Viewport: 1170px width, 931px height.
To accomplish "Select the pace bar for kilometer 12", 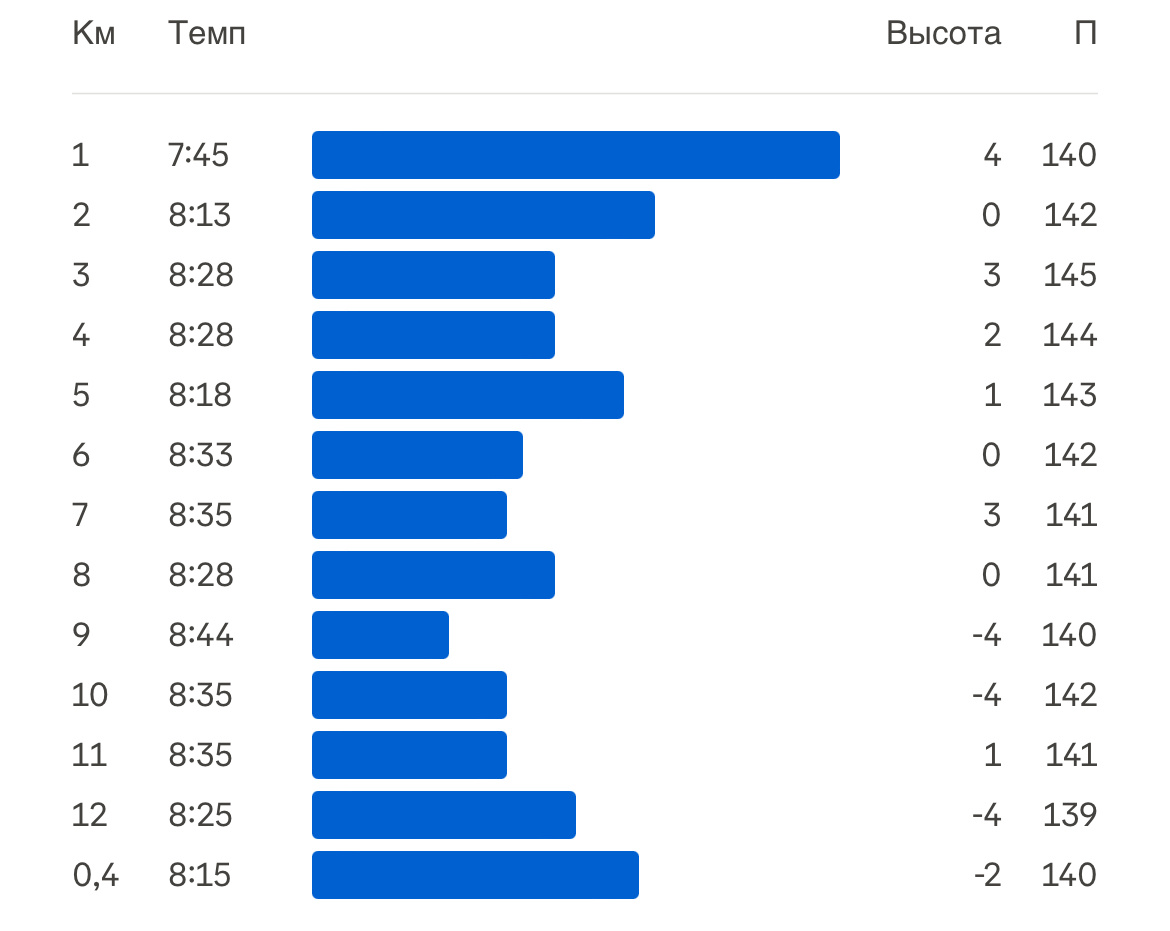I will pos(443,815).
